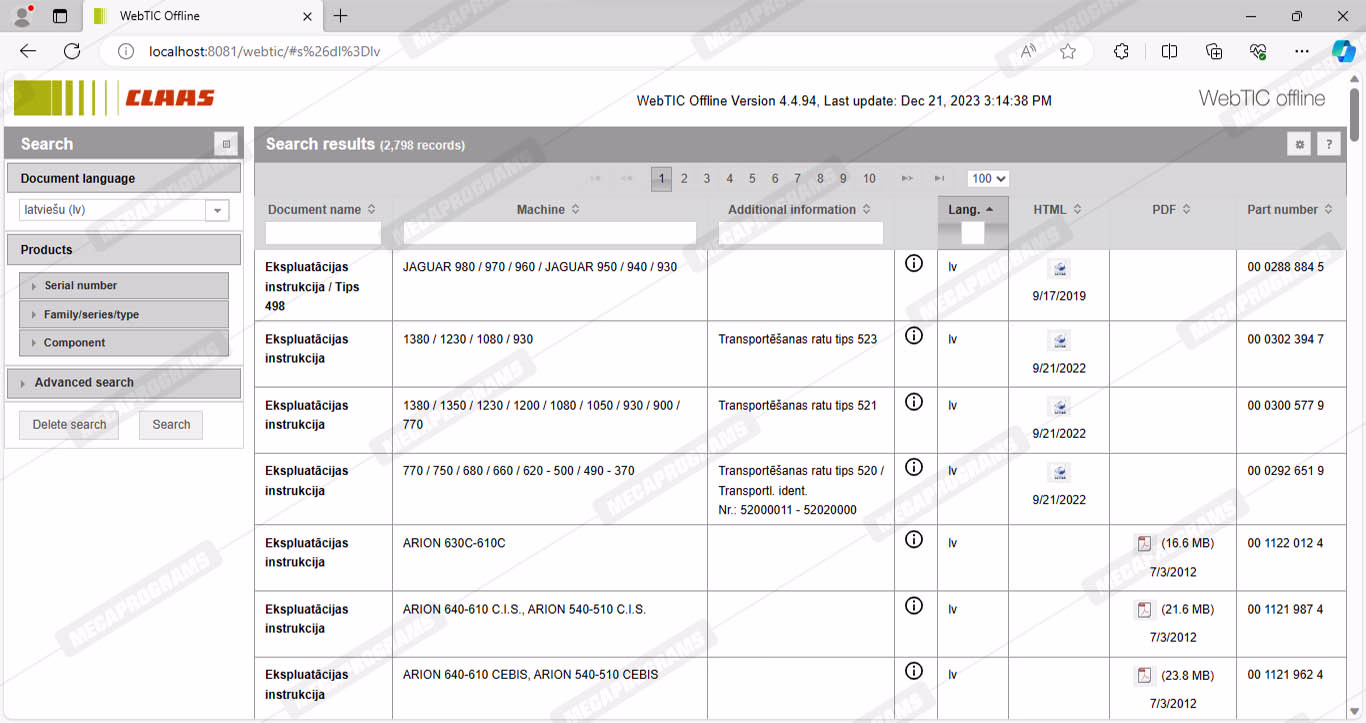Open Document language dropdown

(x=217, y=210)
